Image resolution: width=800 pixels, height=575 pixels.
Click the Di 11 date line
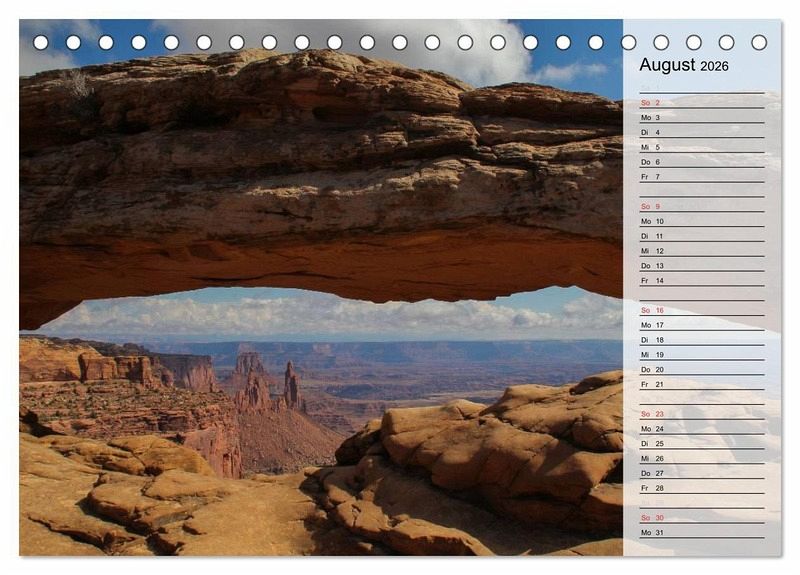pyautogui.click(x=652, y=236)
